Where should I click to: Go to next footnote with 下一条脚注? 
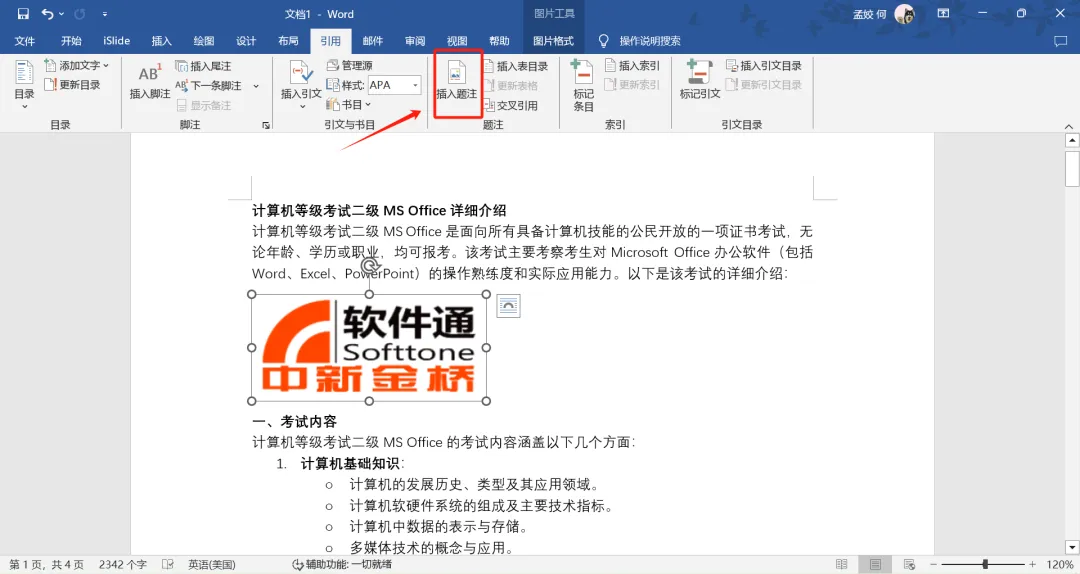click(208, 85)
